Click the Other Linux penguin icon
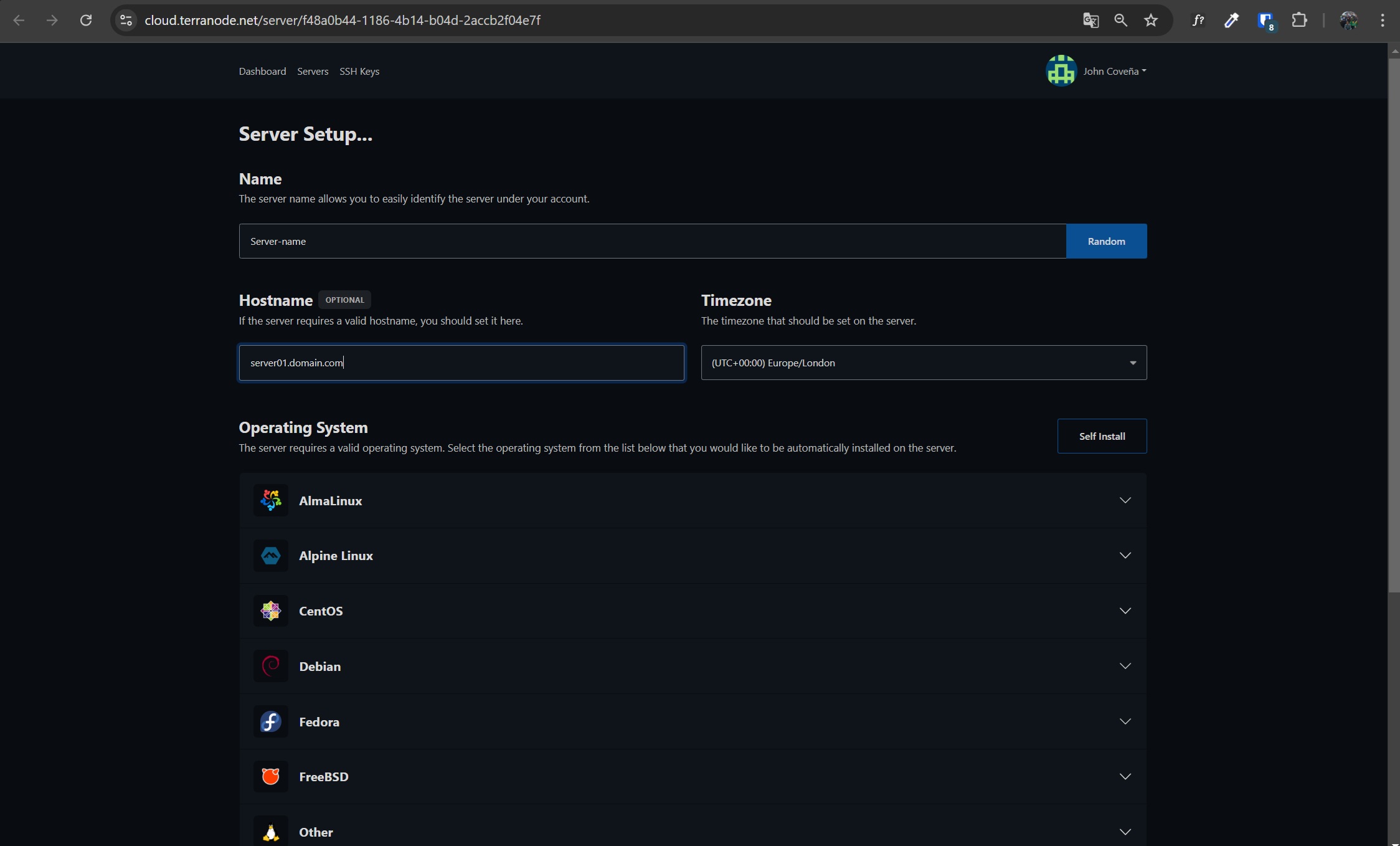This screenshot has height=846, width=1400. point(270,832)
